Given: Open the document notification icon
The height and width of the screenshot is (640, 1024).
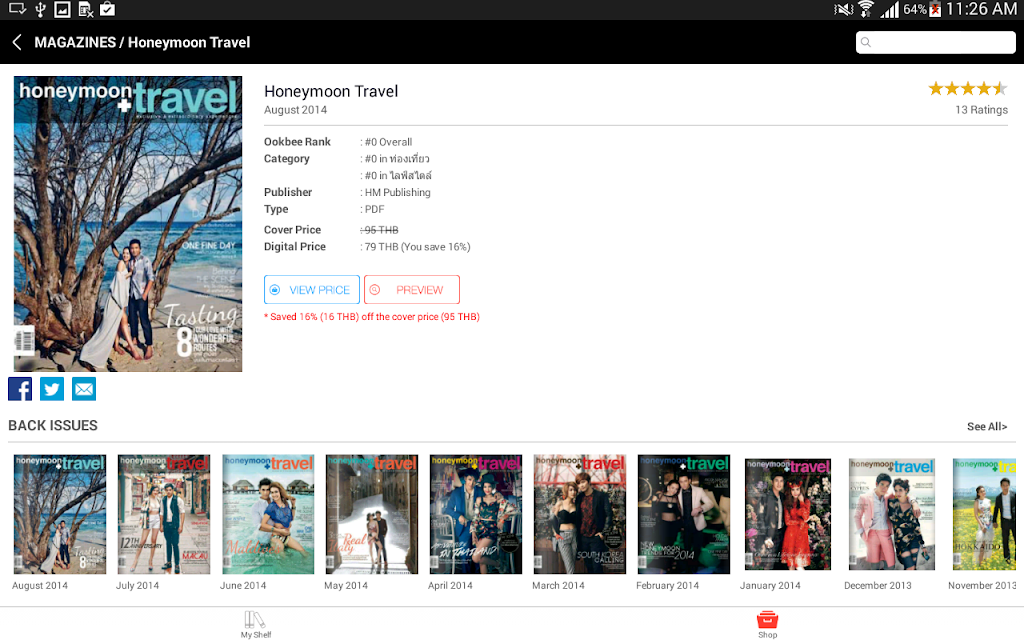Looking at the screenshot, I should [x=86, y=9].
